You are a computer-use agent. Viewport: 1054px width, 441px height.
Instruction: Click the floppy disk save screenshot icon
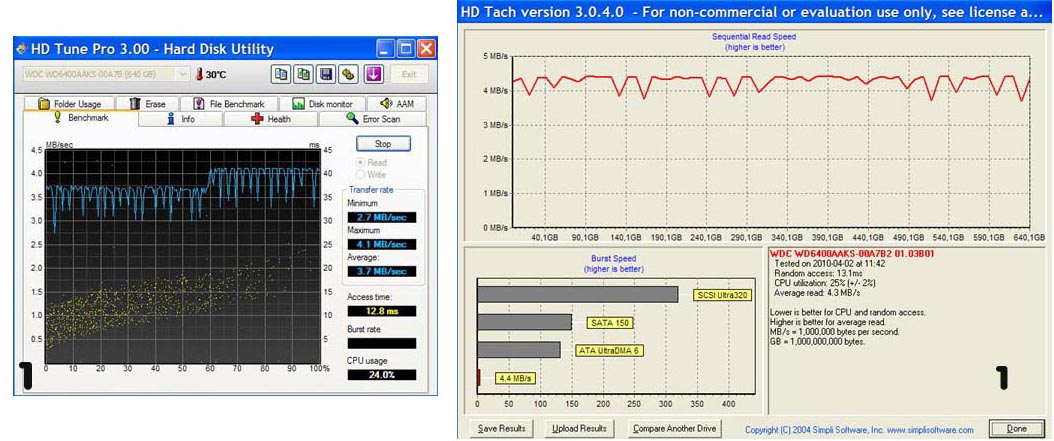pos(325,74)
